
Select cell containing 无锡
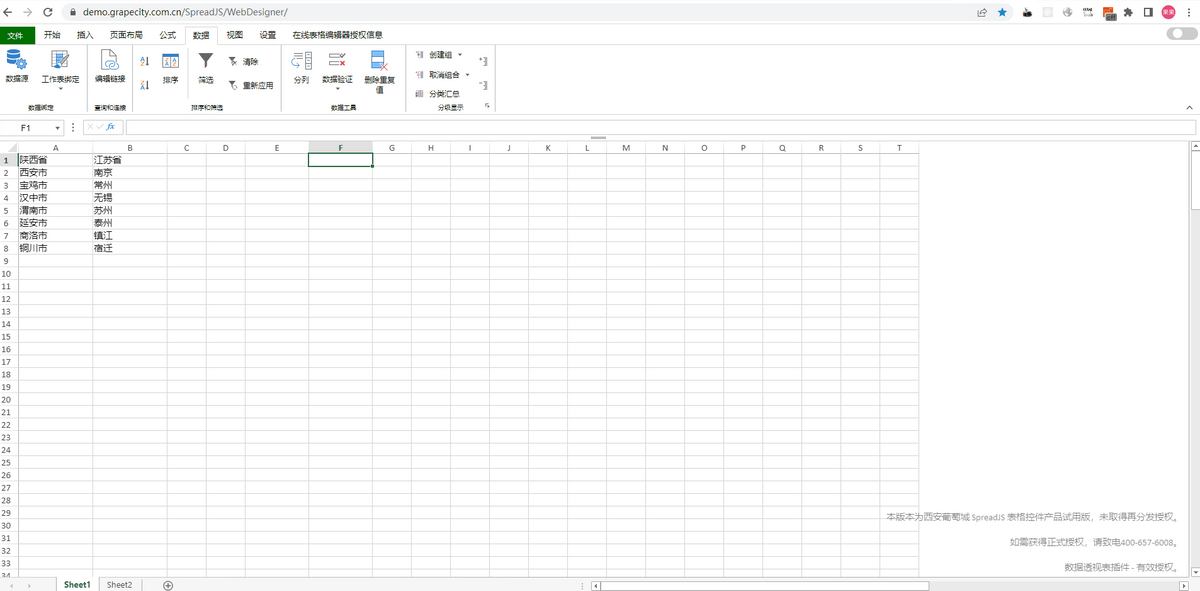point(129,198)
